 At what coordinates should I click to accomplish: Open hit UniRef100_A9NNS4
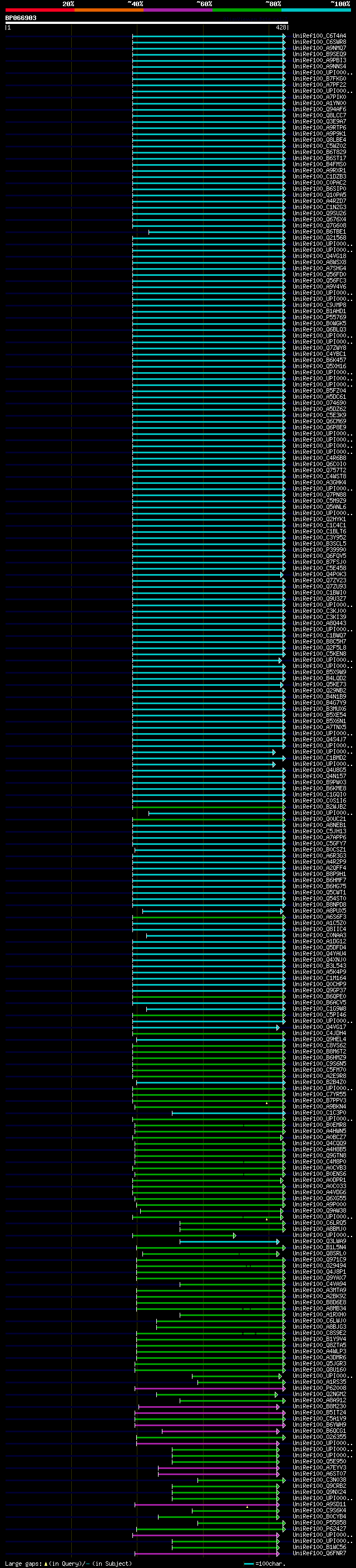point(319,66)
